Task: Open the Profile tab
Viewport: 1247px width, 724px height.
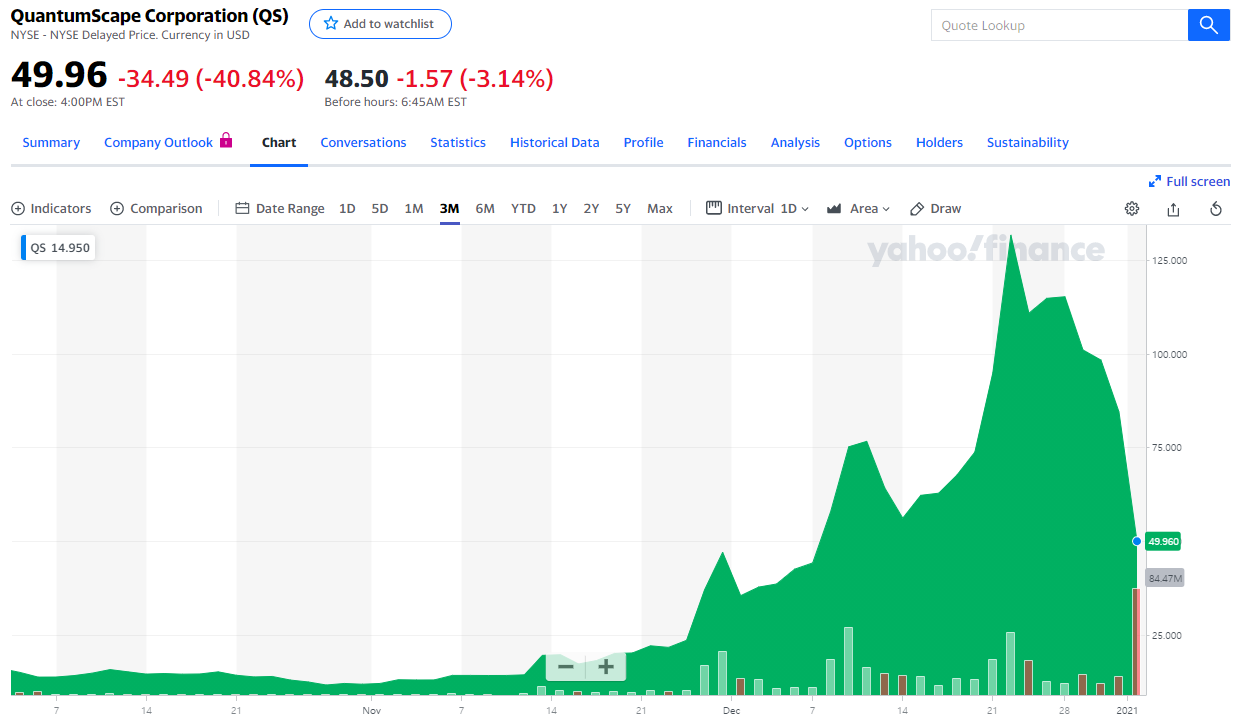Action: pyautogui.click(x=643, y=143)
